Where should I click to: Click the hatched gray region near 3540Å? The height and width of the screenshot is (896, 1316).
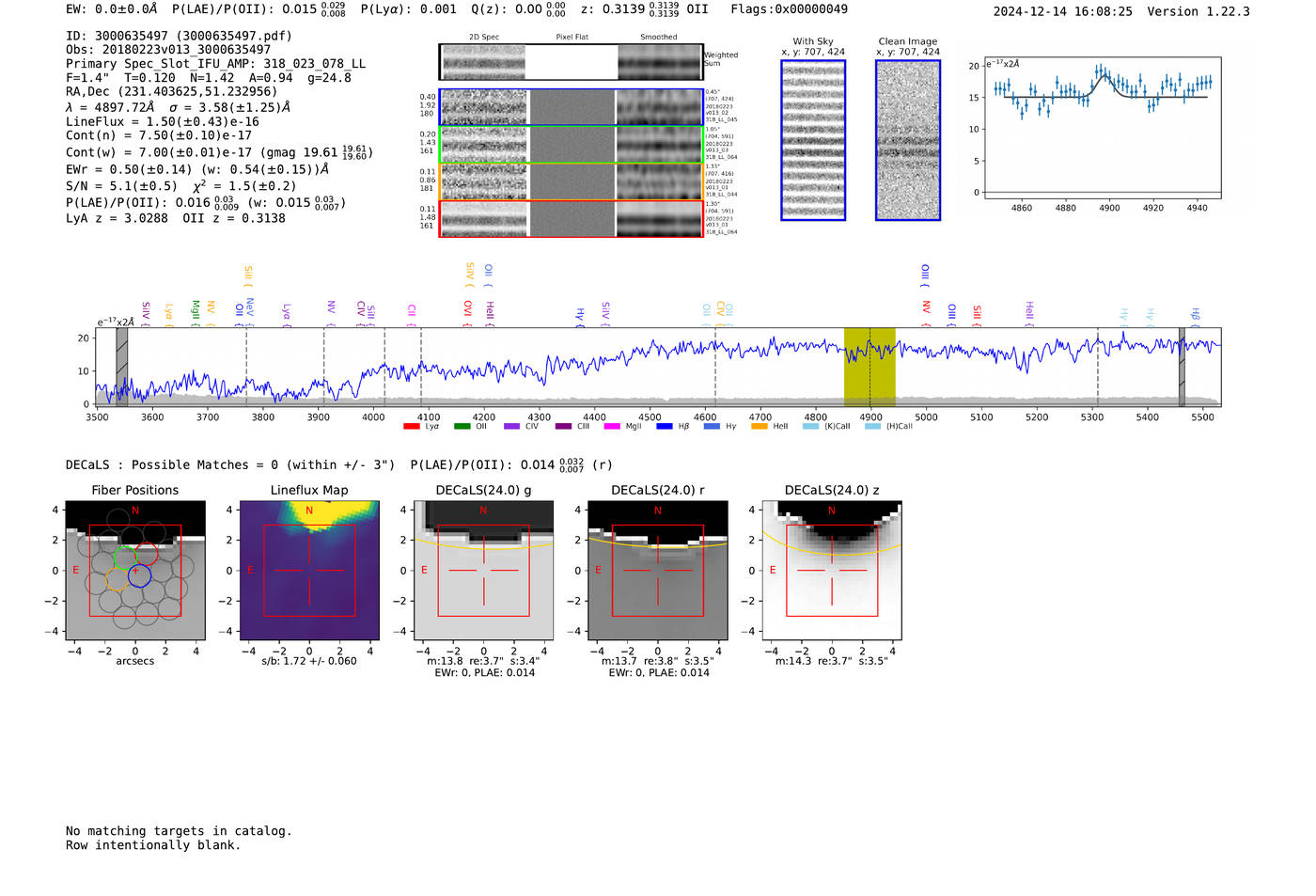[121, 367]
